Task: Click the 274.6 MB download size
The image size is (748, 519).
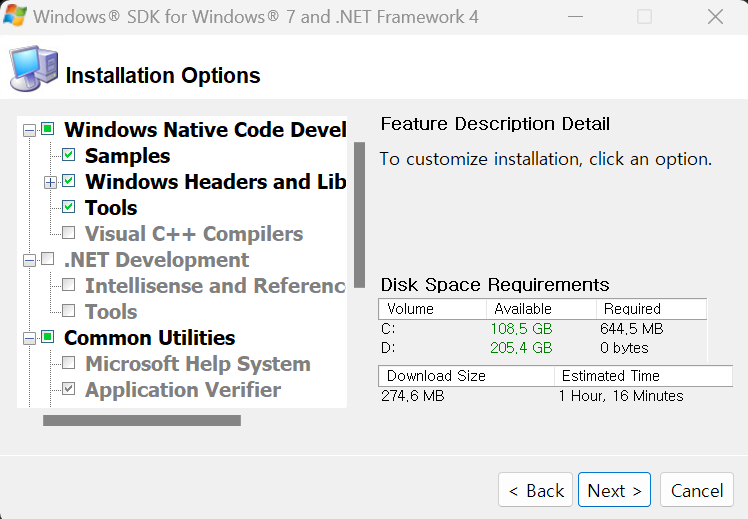Action: pyautogui.click(x=413, y=396)
